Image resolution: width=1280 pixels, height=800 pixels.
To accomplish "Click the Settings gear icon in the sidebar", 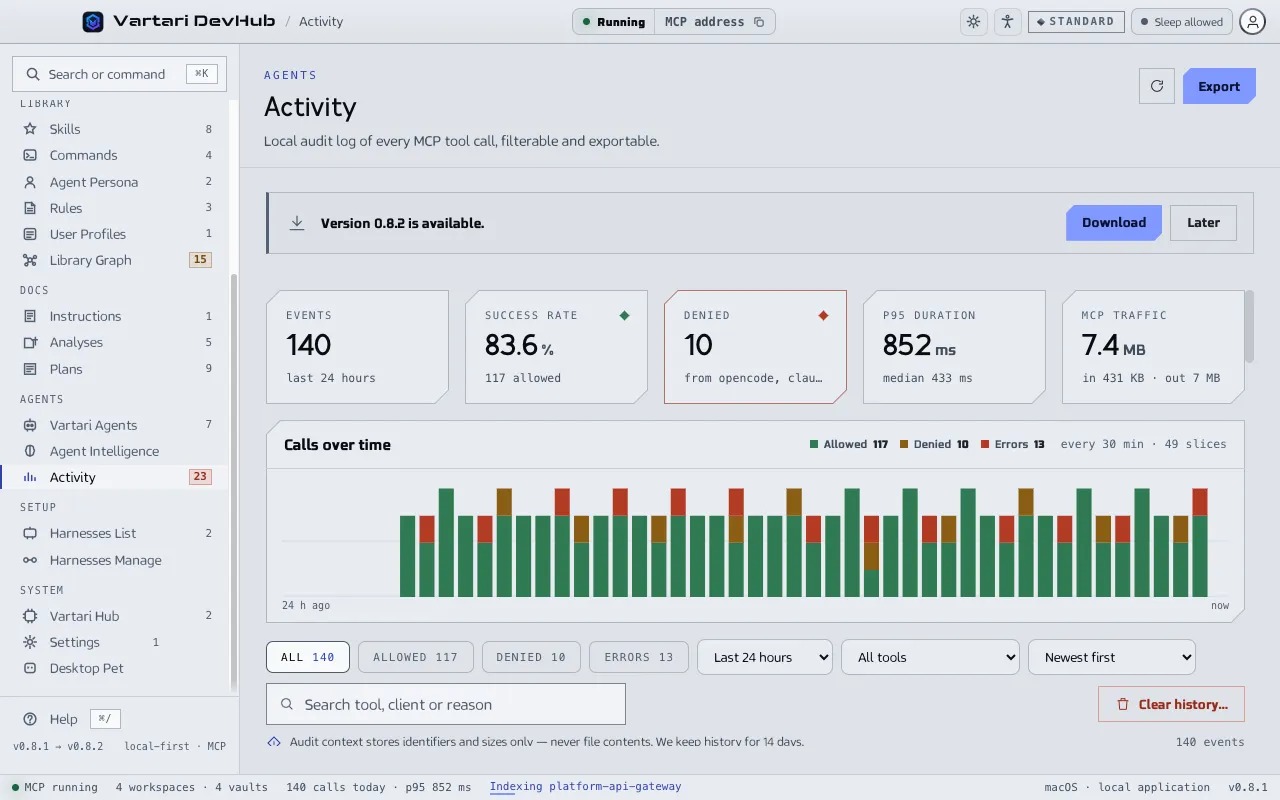I will [x=30, y=642].
